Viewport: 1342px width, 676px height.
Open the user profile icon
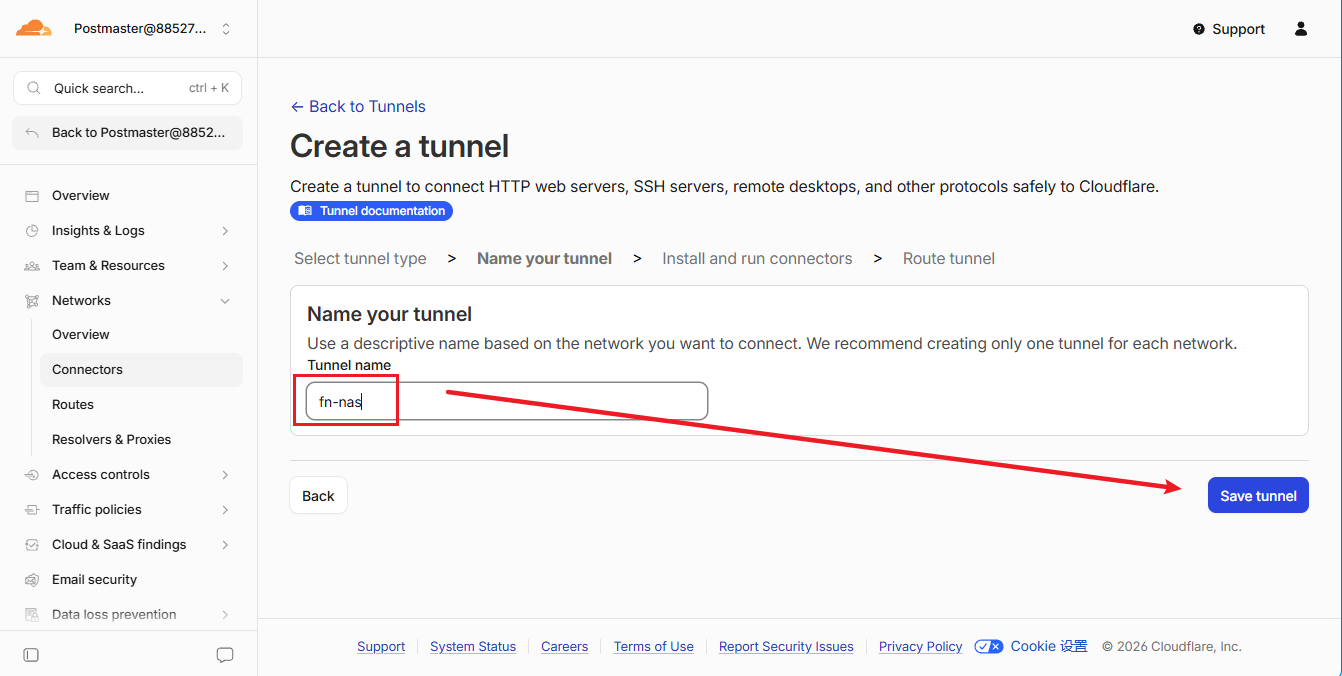coord(1301,29)
